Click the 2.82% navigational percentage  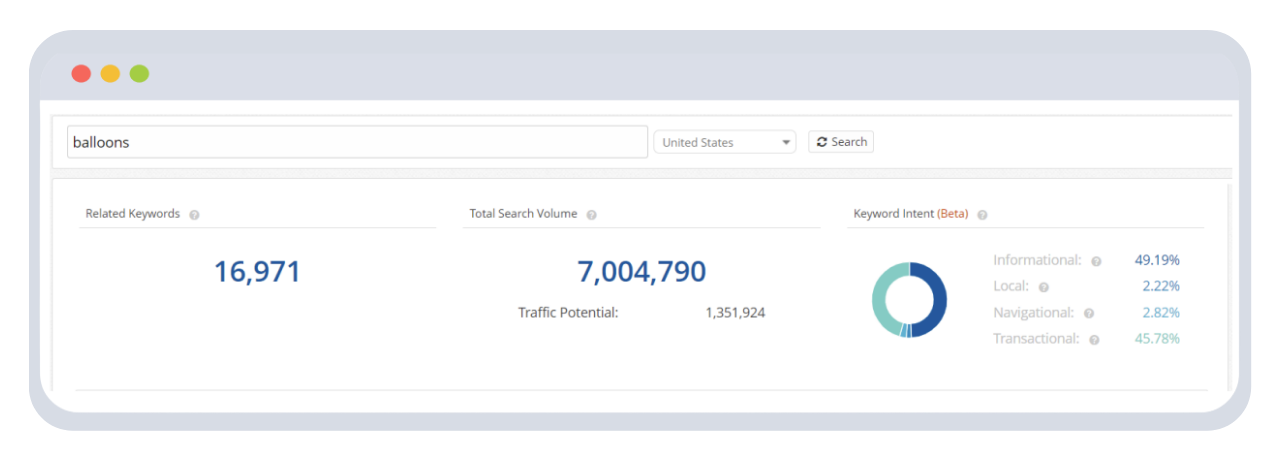[x=1161, y=312]
